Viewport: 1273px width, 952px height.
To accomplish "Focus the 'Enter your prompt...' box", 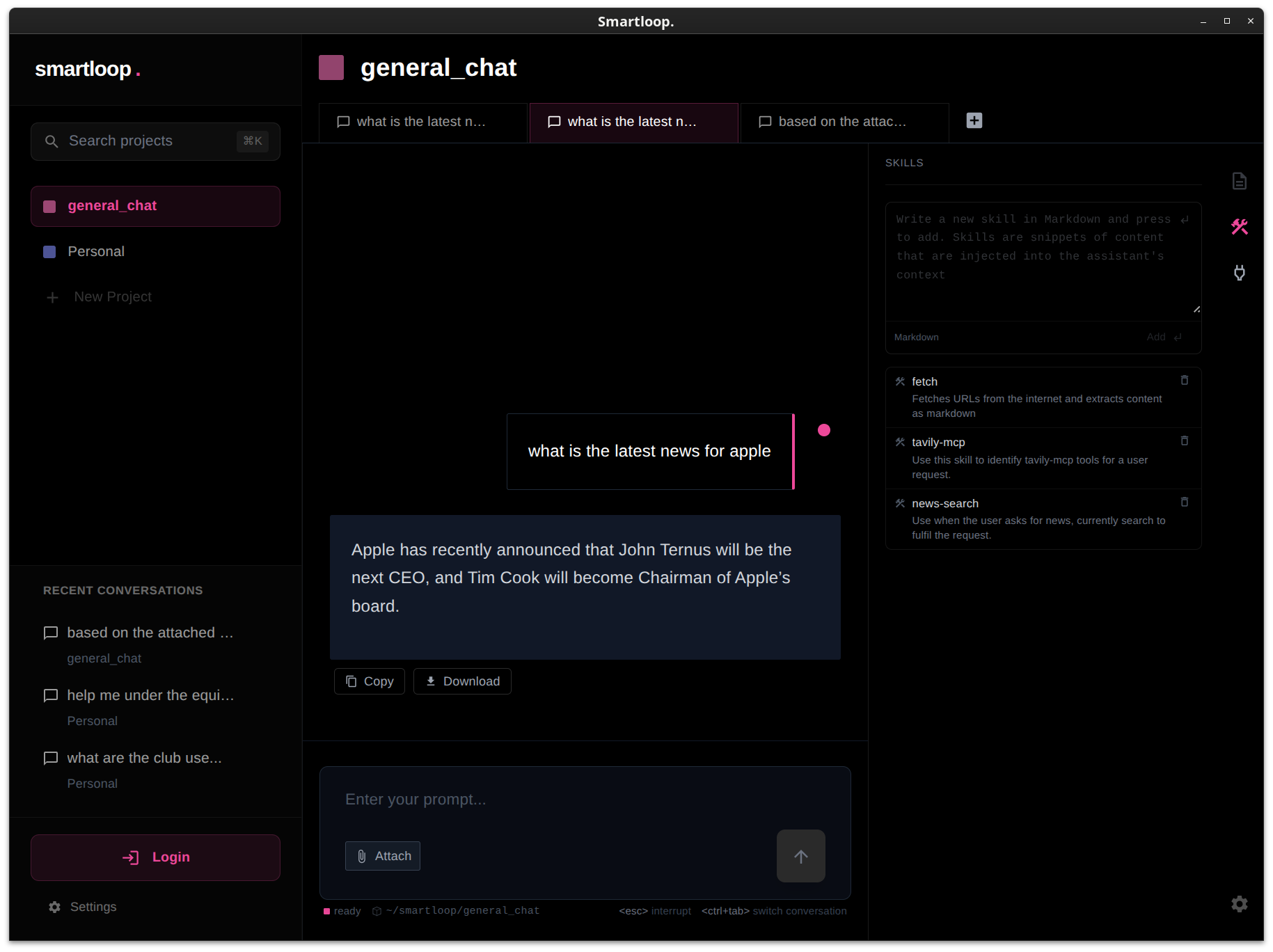I will [x=585, y=800].
